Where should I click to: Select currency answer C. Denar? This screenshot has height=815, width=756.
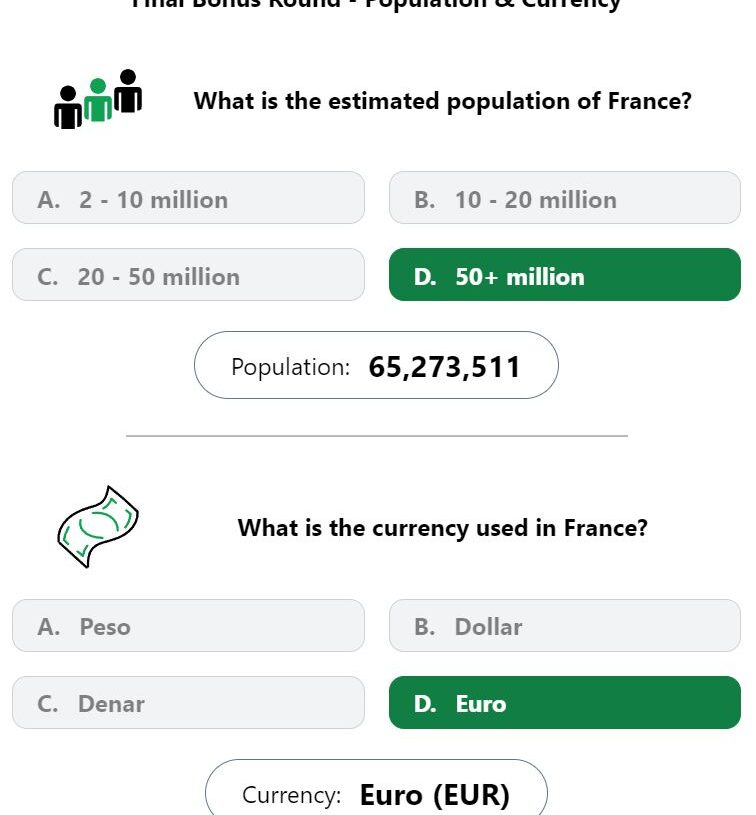(188, 703)
